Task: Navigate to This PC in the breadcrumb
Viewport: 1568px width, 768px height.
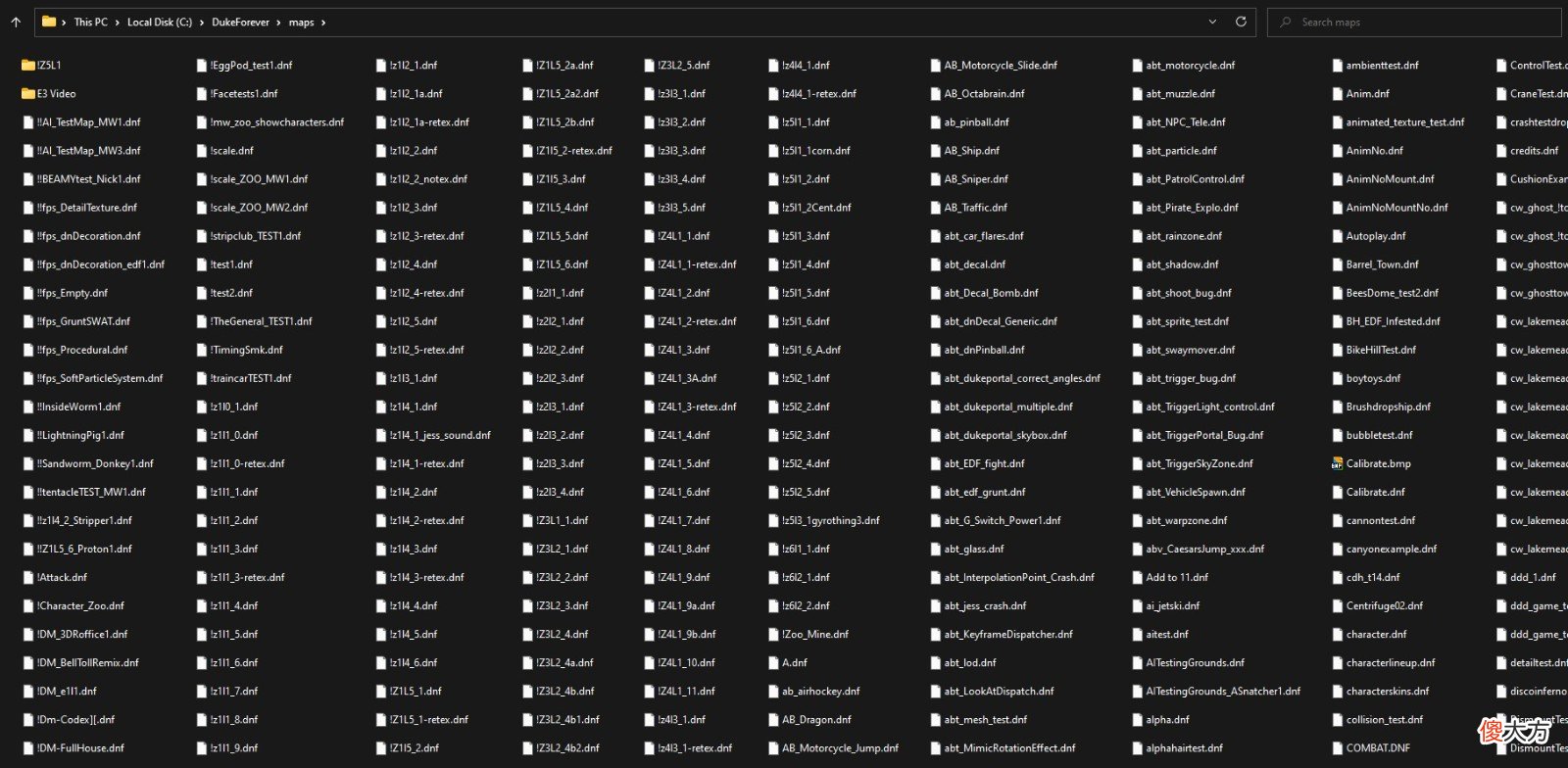Action: pos(91,23)
